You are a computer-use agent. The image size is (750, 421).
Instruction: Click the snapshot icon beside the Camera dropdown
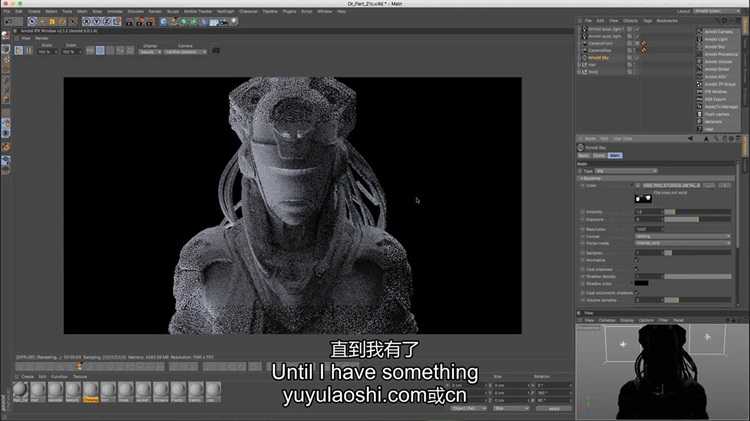(x=216, y=51)
